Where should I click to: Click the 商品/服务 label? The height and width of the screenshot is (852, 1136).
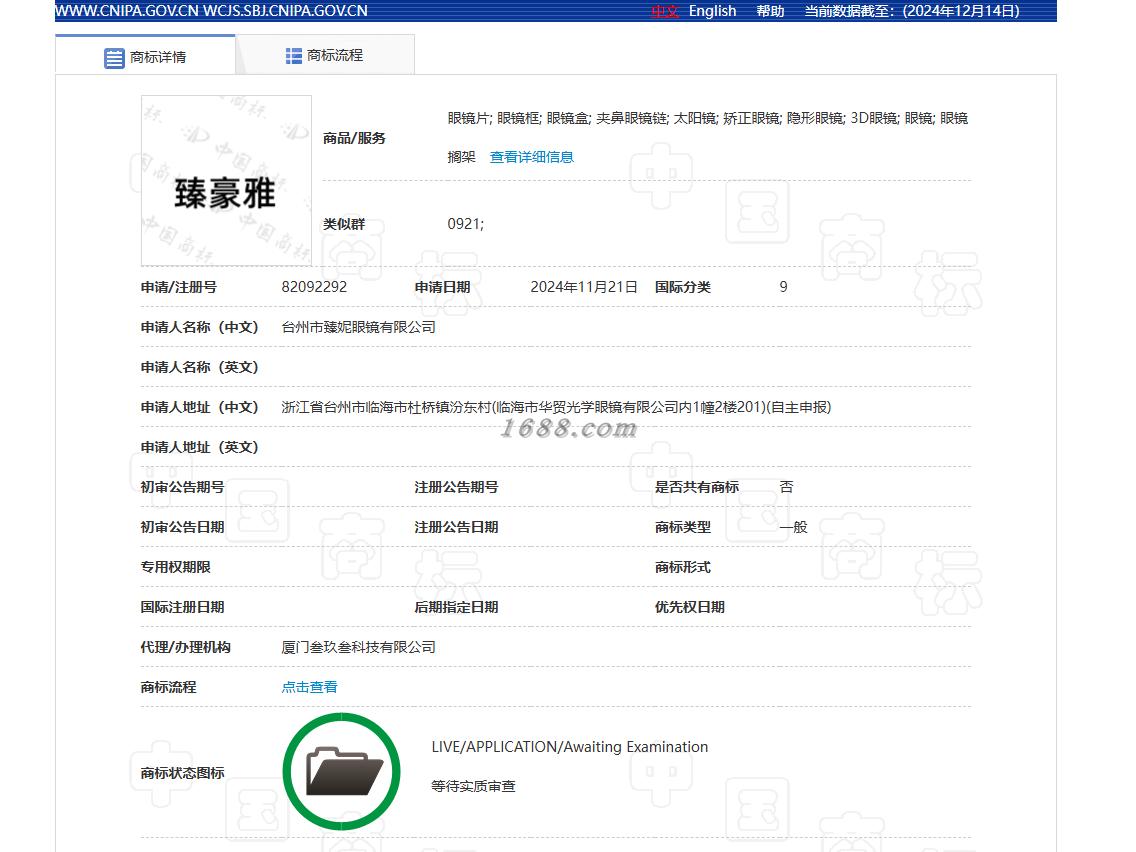coord(354,138)
